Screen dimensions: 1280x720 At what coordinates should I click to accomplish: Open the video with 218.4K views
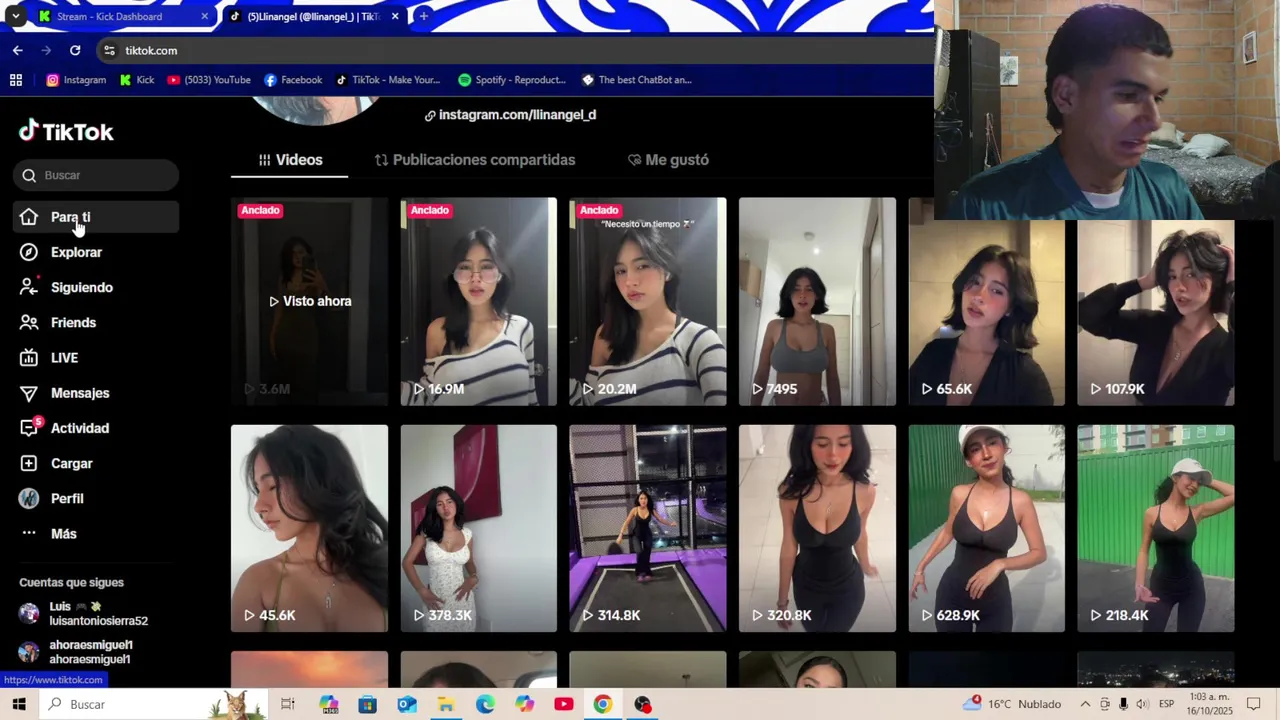pyautogui.click(x=1156, y=528)
